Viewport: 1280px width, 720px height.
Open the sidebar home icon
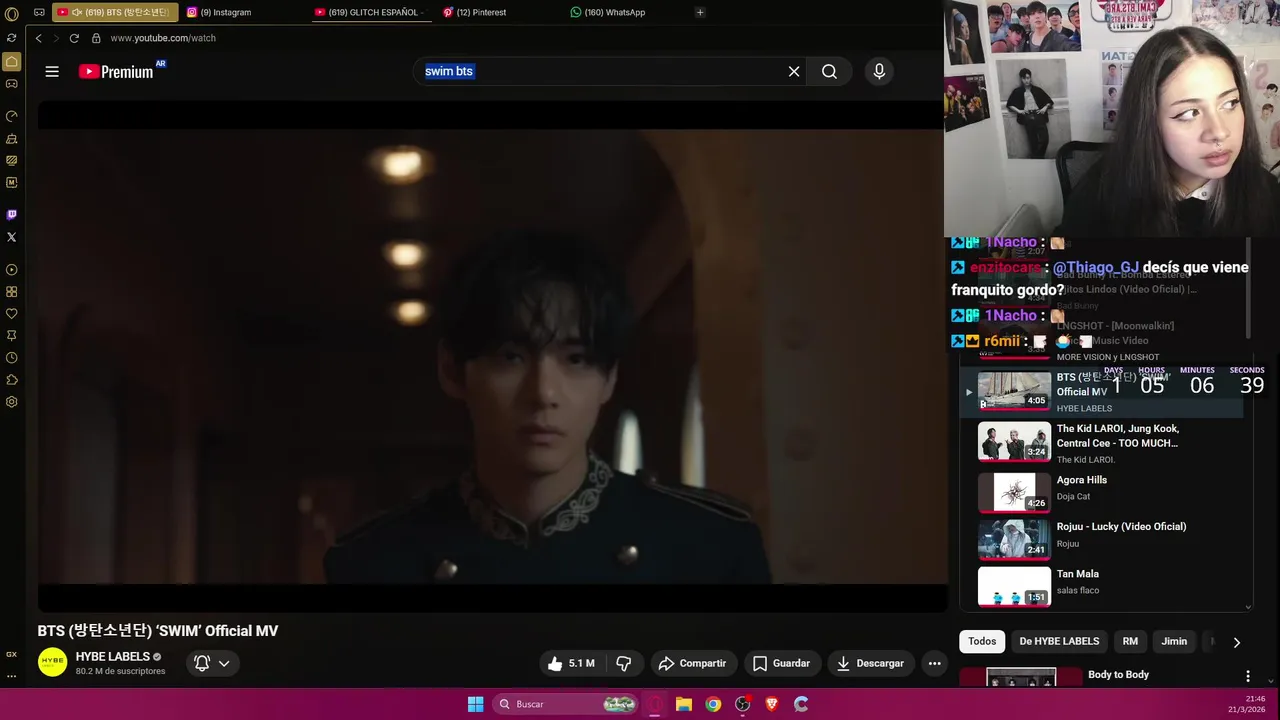pyautogui.click(x=12, y=62)
